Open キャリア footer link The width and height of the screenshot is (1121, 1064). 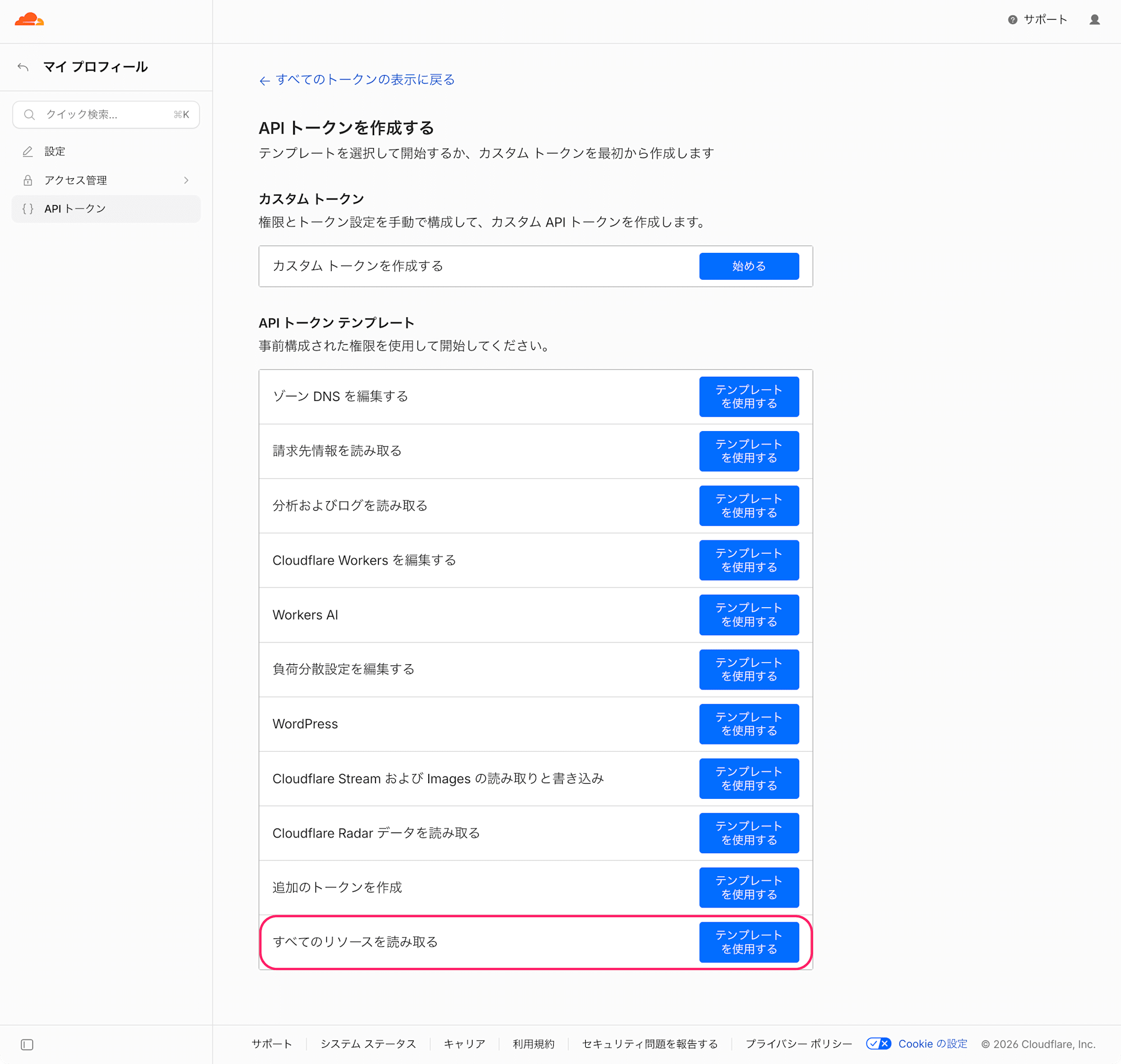pos(465,1044)
